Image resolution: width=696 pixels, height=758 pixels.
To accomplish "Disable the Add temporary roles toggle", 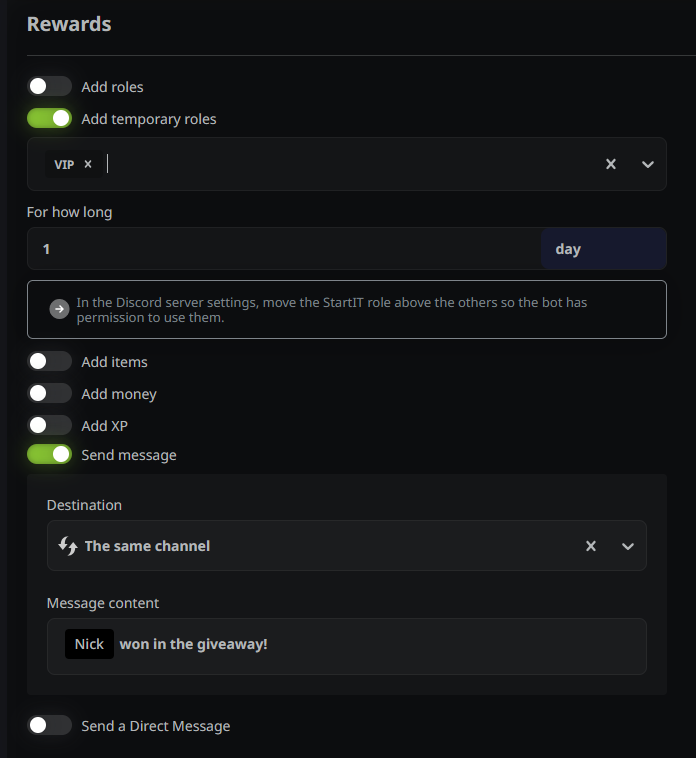I will click(50, 119).
